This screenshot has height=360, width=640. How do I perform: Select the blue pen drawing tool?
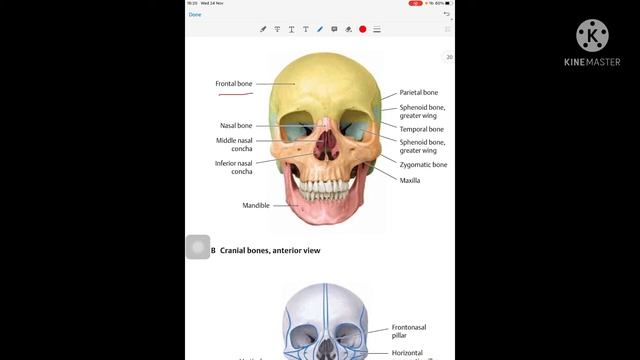point(320,29)
